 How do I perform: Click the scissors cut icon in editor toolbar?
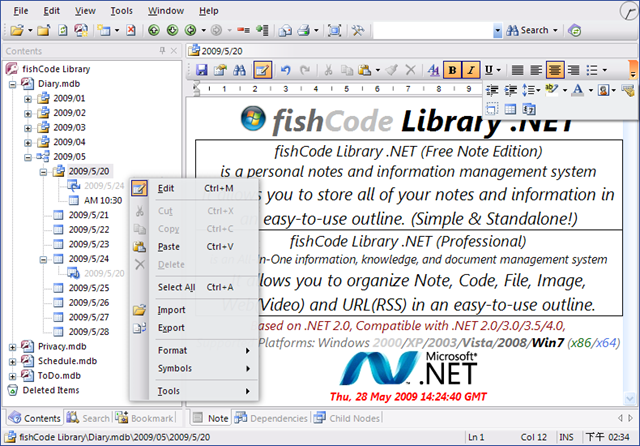click(328, 70)
